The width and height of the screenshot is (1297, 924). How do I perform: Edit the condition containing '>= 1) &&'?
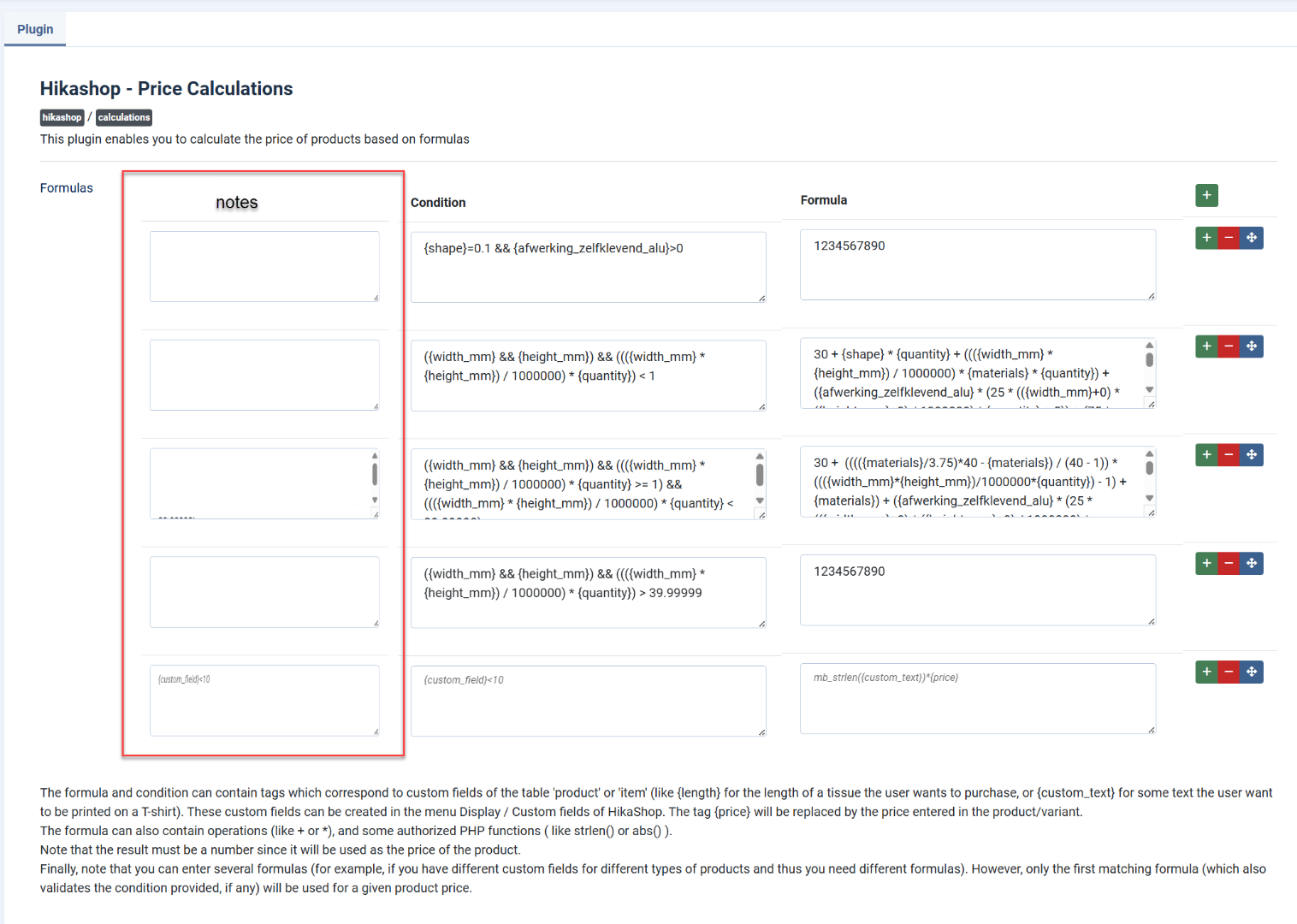[x=589, y=484]
